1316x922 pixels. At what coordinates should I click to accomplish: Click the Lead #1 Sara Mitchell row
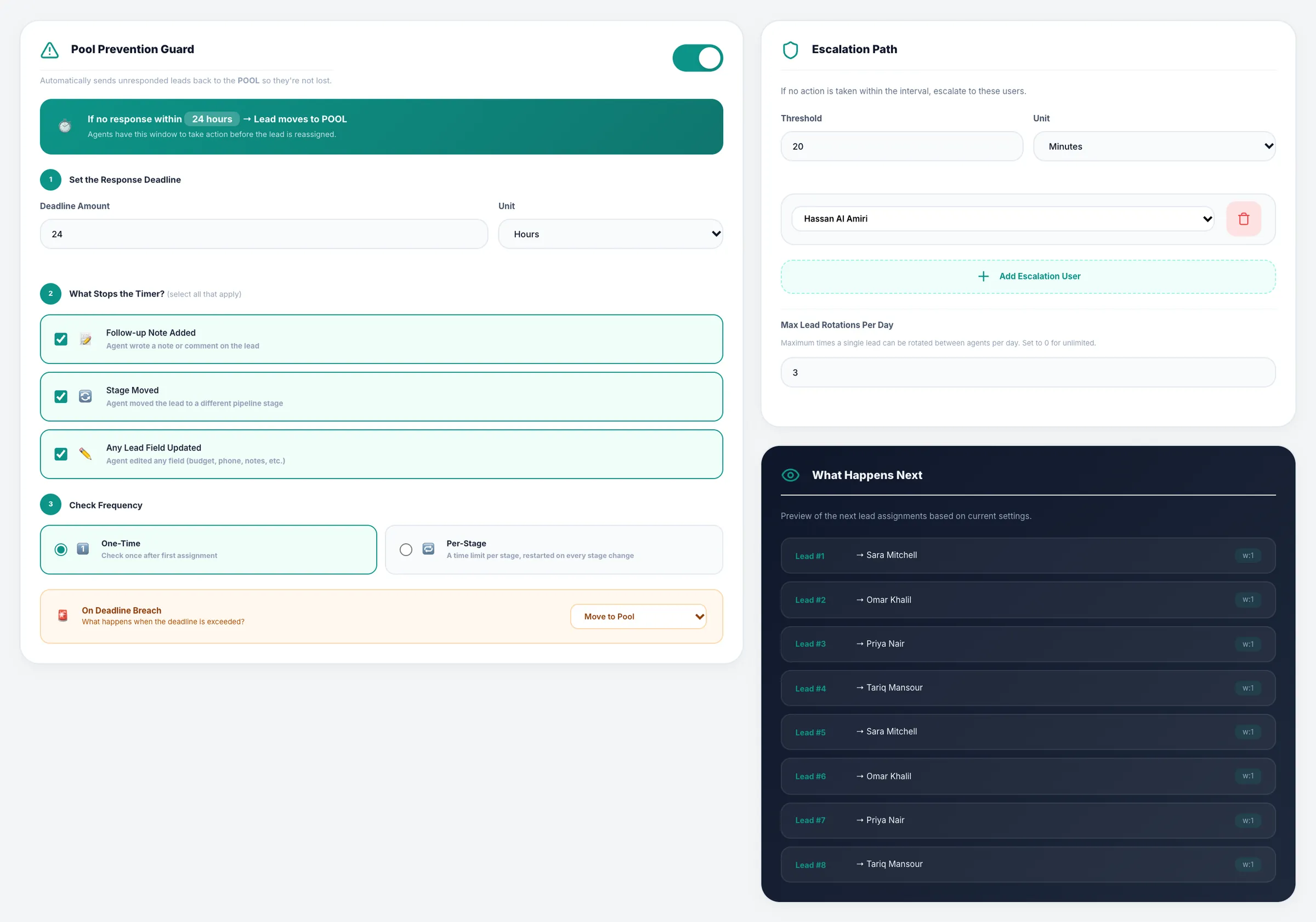click(x=1028, y=555)
